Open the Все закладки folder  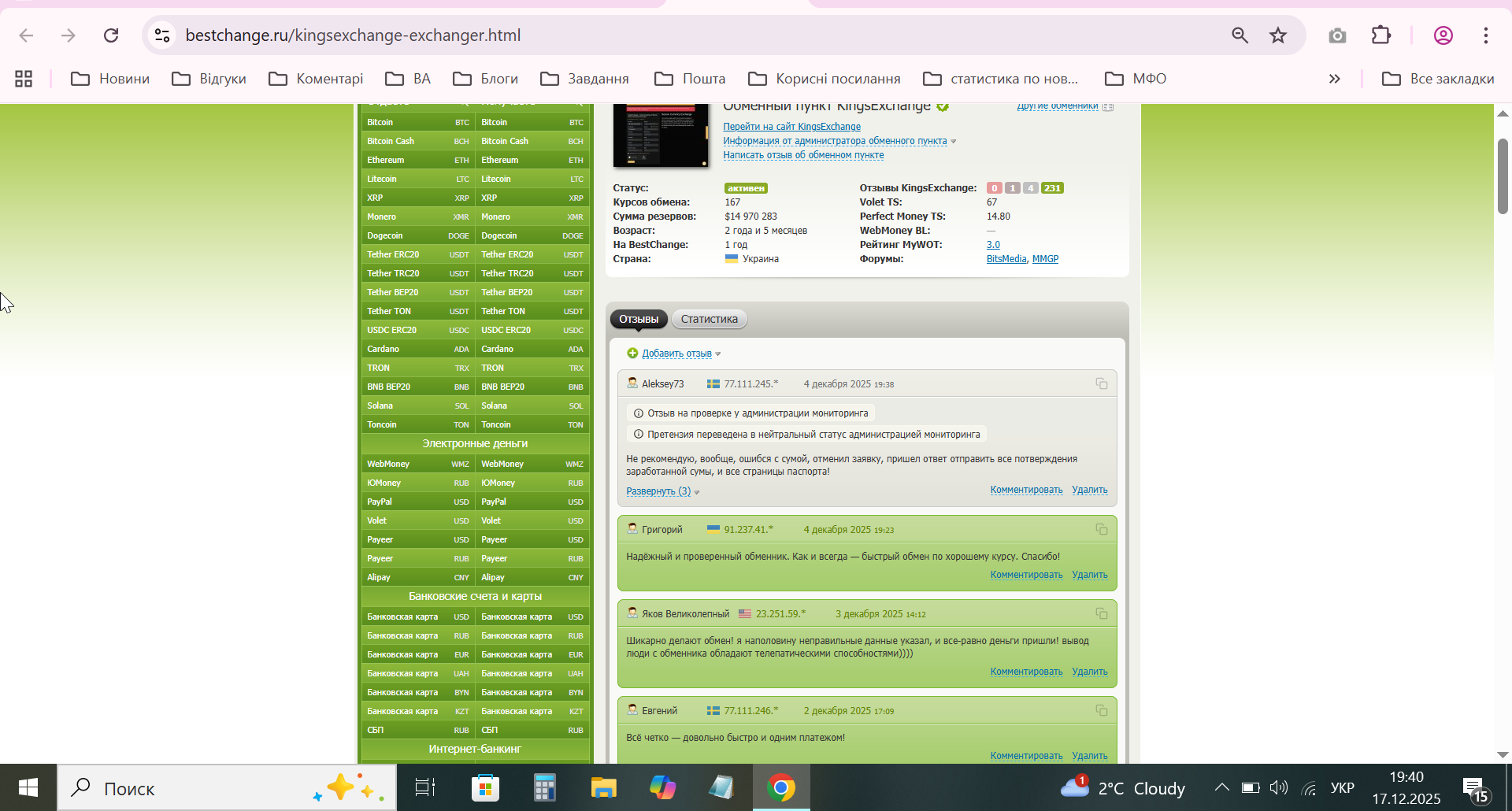[1438, 79]
